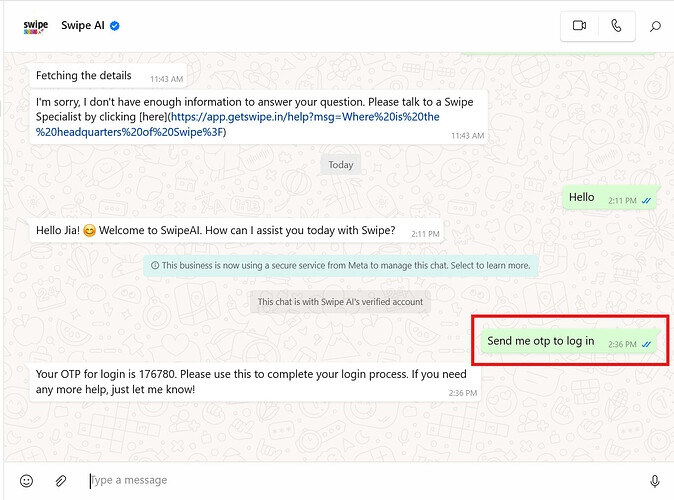Image resolution: width=674 pixels, height=500 pixels.
Task: Select the 'Send me otp to log in' message
Action: 568,341
